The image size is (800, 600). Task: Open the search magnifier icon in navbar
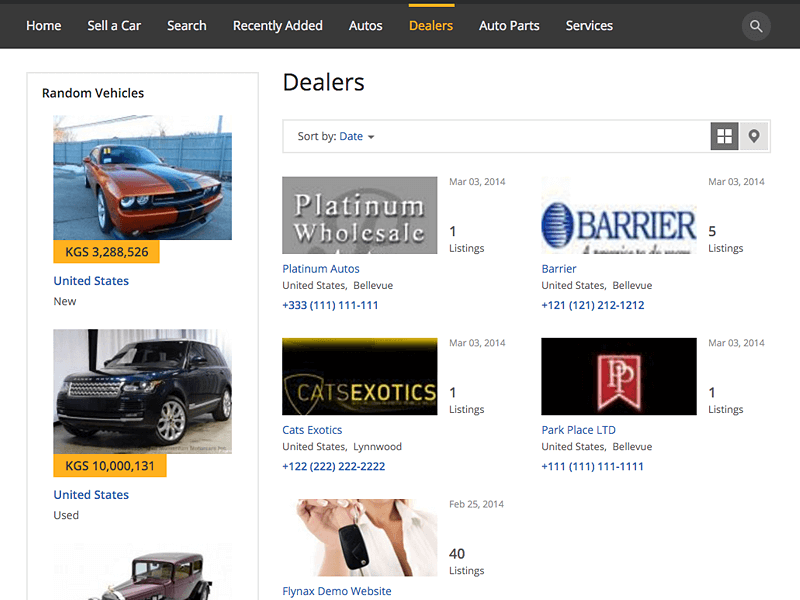(756, 26)
